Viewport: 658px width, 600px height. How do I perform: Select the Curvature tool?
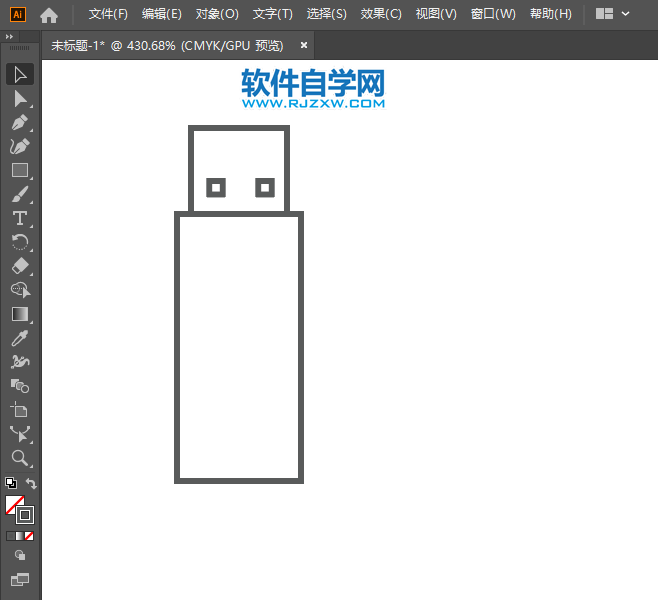[x=20, y=146]
